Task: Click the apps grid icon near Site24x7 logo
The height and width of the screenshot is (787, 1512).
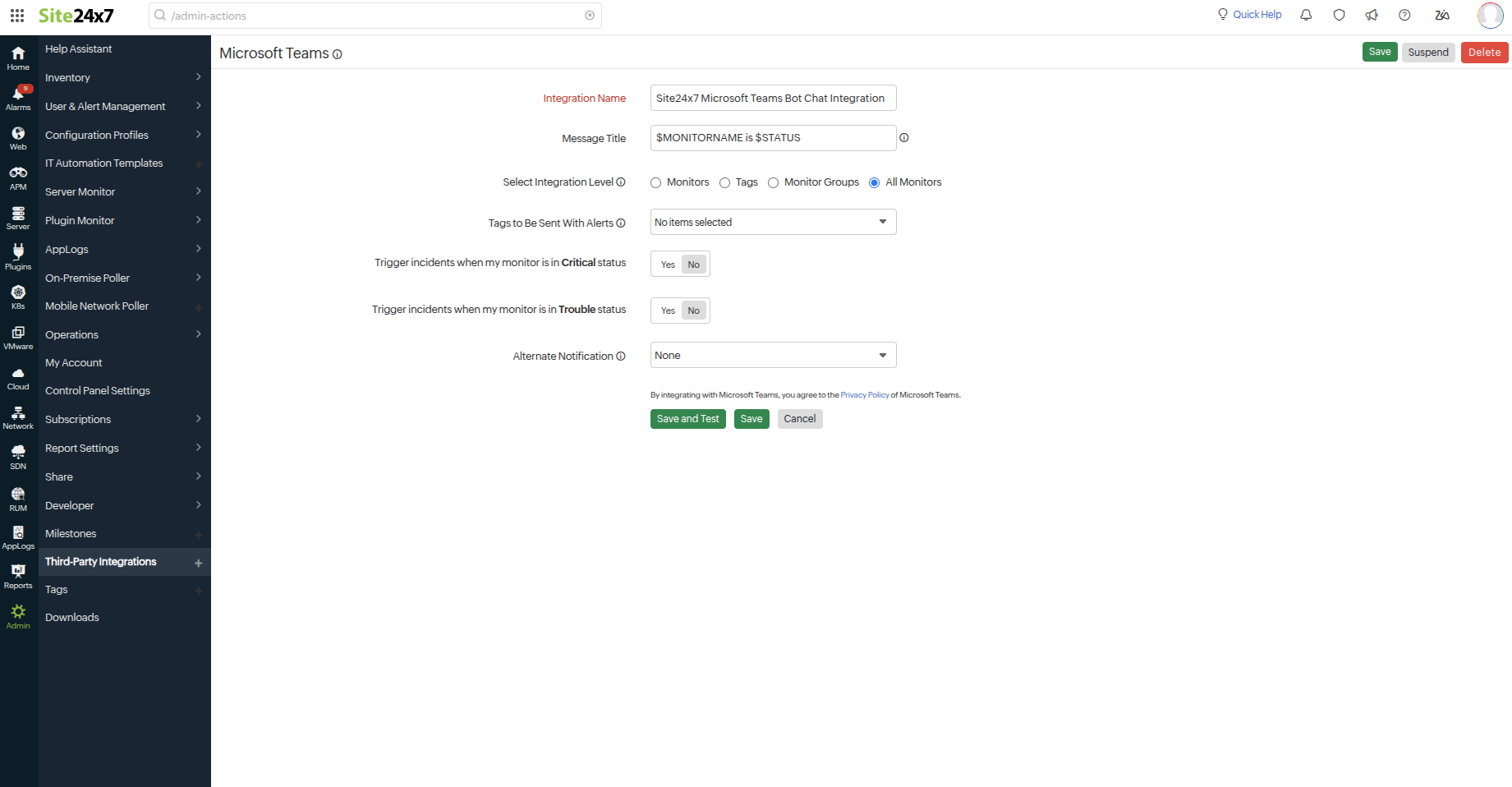Action: [17, 15]
